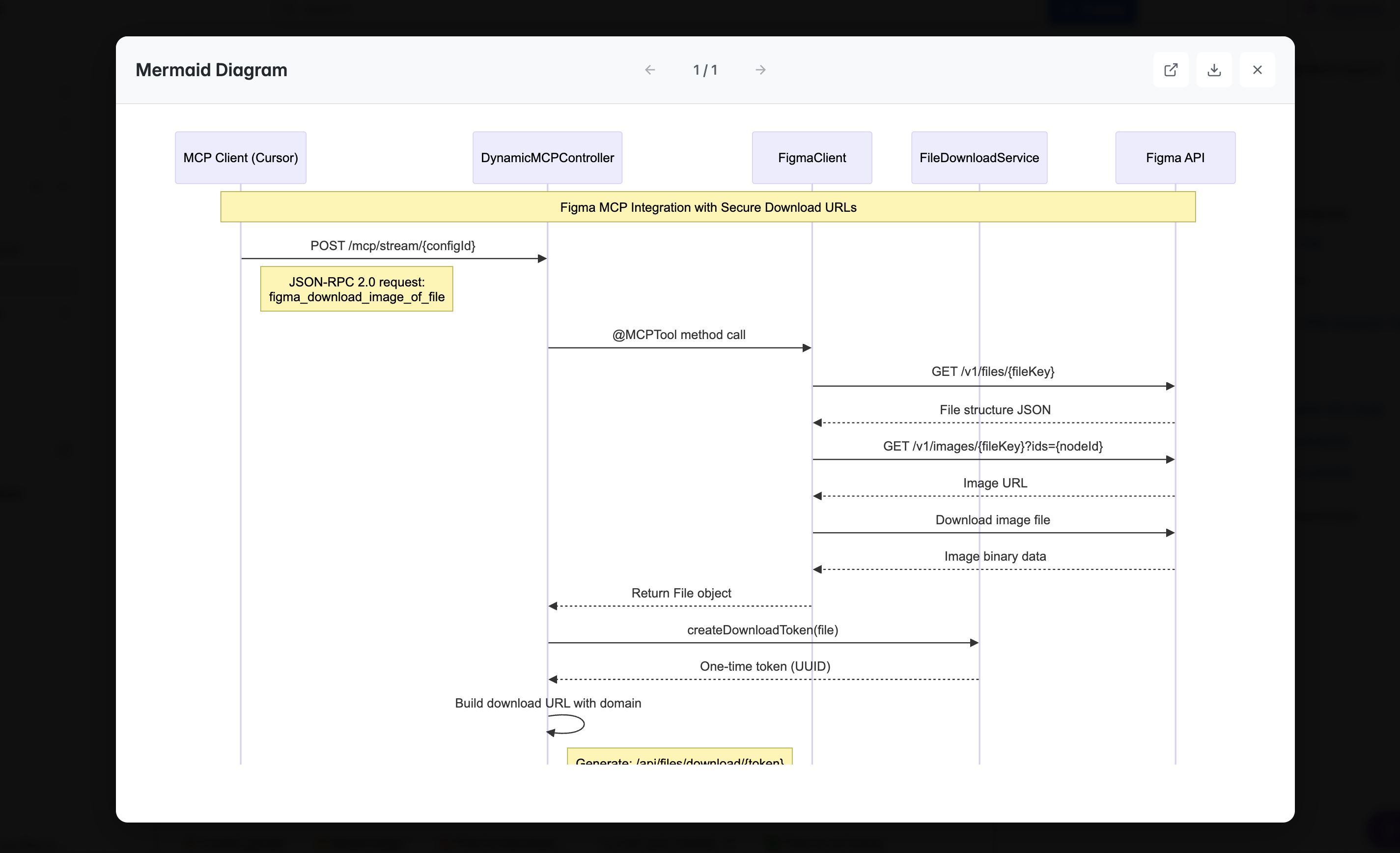Image resolution: width=1400 pixels, height=853 pixels.
Task: Close the Mermaid Diagram dialog
Action: pyautogui.click(x=1257, y=70)
